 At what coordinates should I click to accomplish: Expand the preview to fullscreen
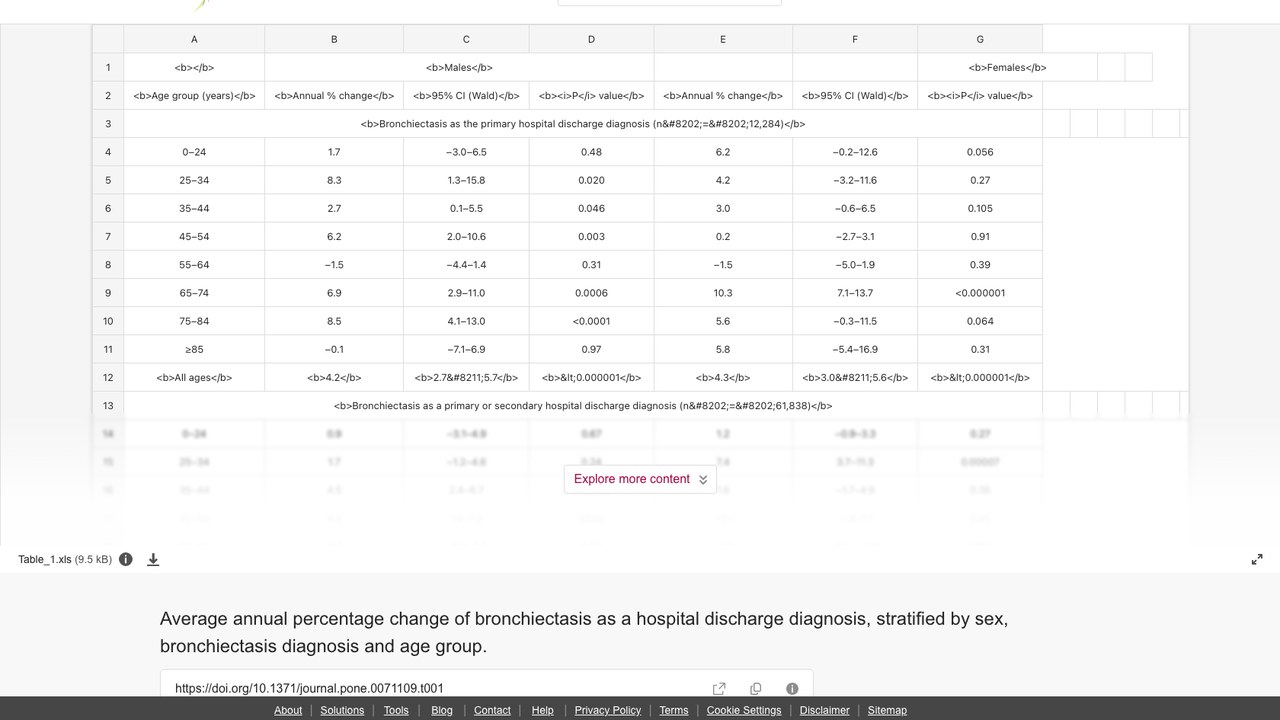[x=1257, y=559]
